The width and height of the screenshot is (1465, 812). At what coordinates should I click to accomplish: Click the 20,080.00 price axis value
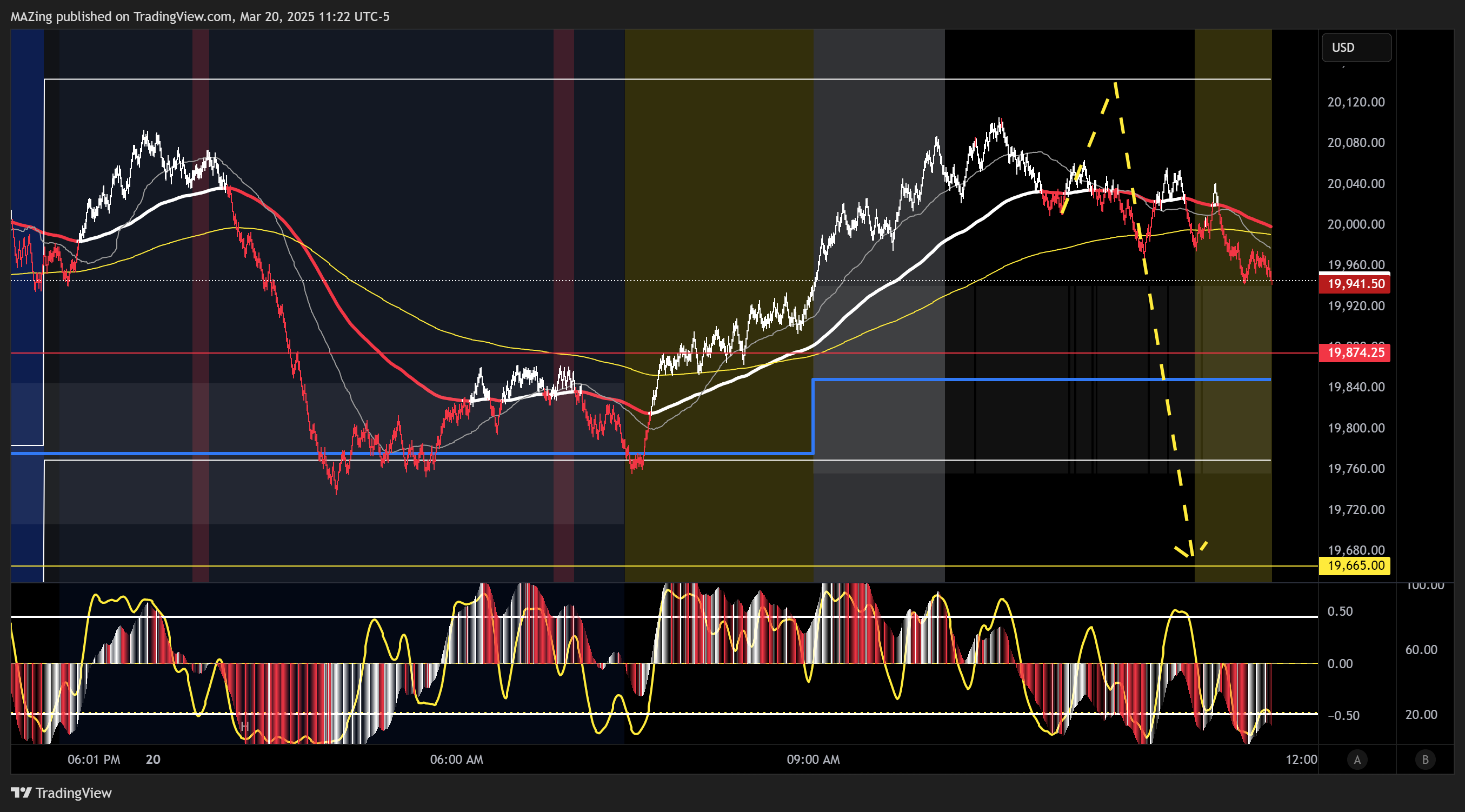pos(1356,143)
